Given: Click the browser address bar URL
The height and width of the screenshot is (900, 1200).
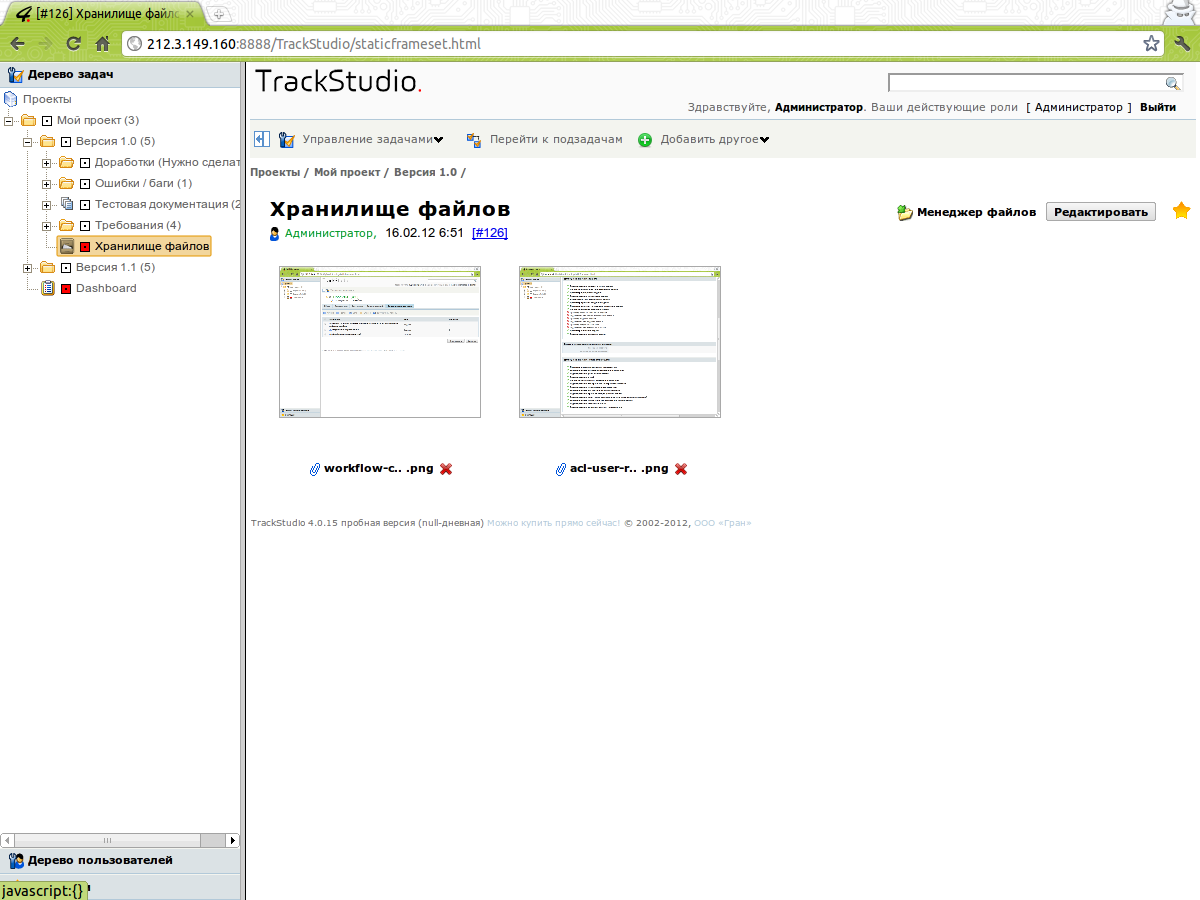Looking at the screenshot, I should pyautogui.click(x=313, y=44).
